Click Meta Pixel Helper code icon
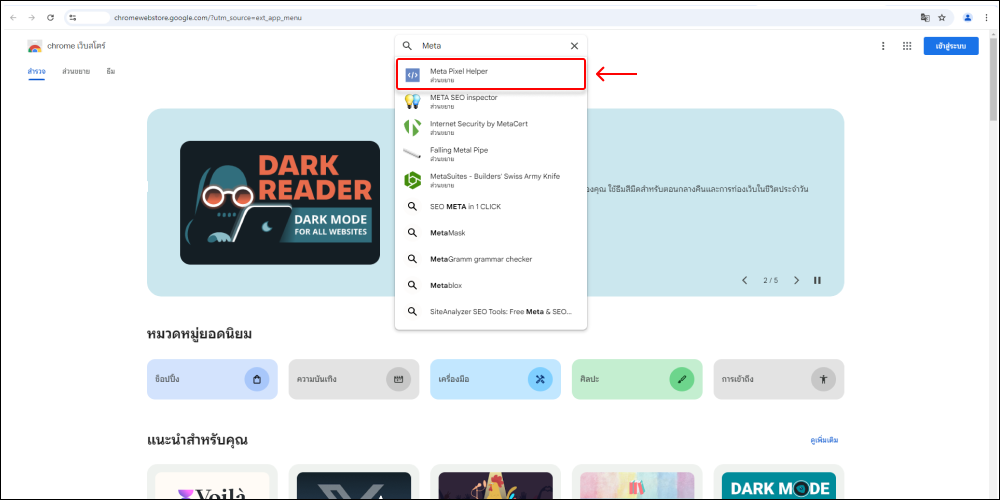 click(x=413, y=75)
